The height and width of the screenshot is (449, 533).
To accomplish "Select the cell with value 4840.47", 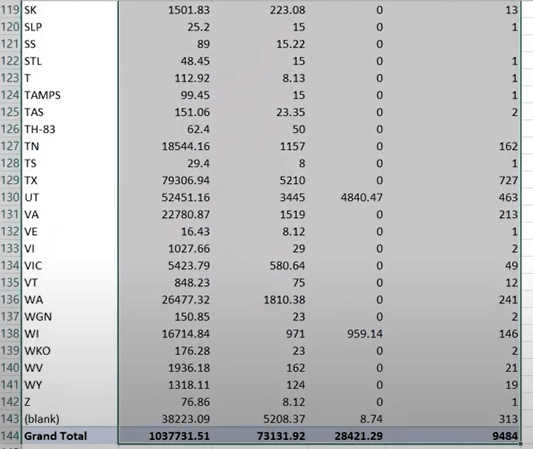I will [x=346, y=197].
